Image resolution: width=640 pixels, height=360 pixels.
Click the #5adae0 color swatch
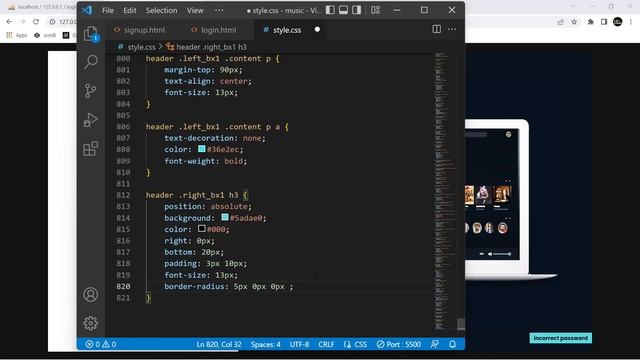pos(225,217)
